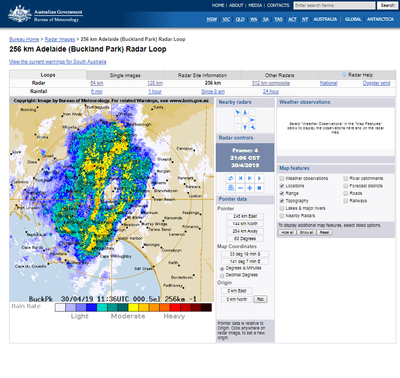
Task: Increase loop speed with plus control
Action: coord(250,188)
